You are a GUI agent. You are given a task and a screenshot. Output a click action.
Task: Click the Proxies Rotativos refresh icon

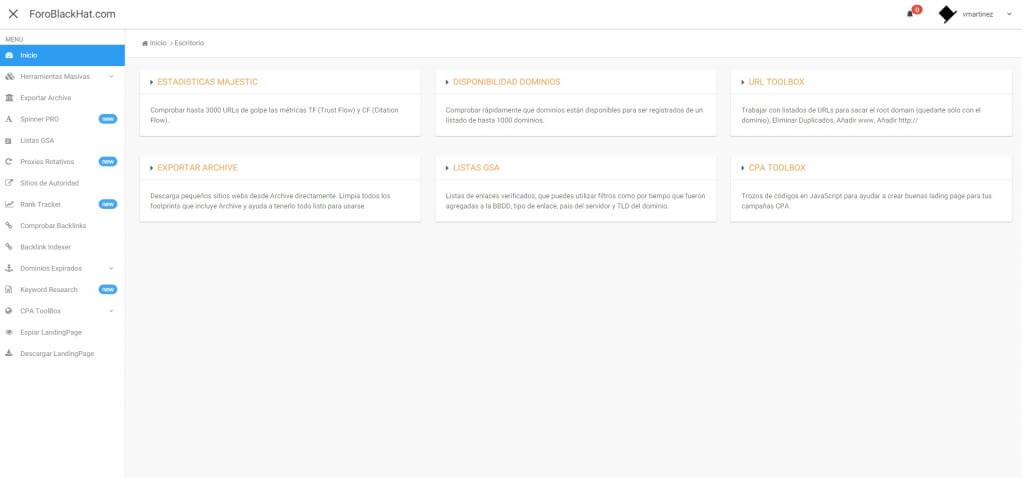9,161
